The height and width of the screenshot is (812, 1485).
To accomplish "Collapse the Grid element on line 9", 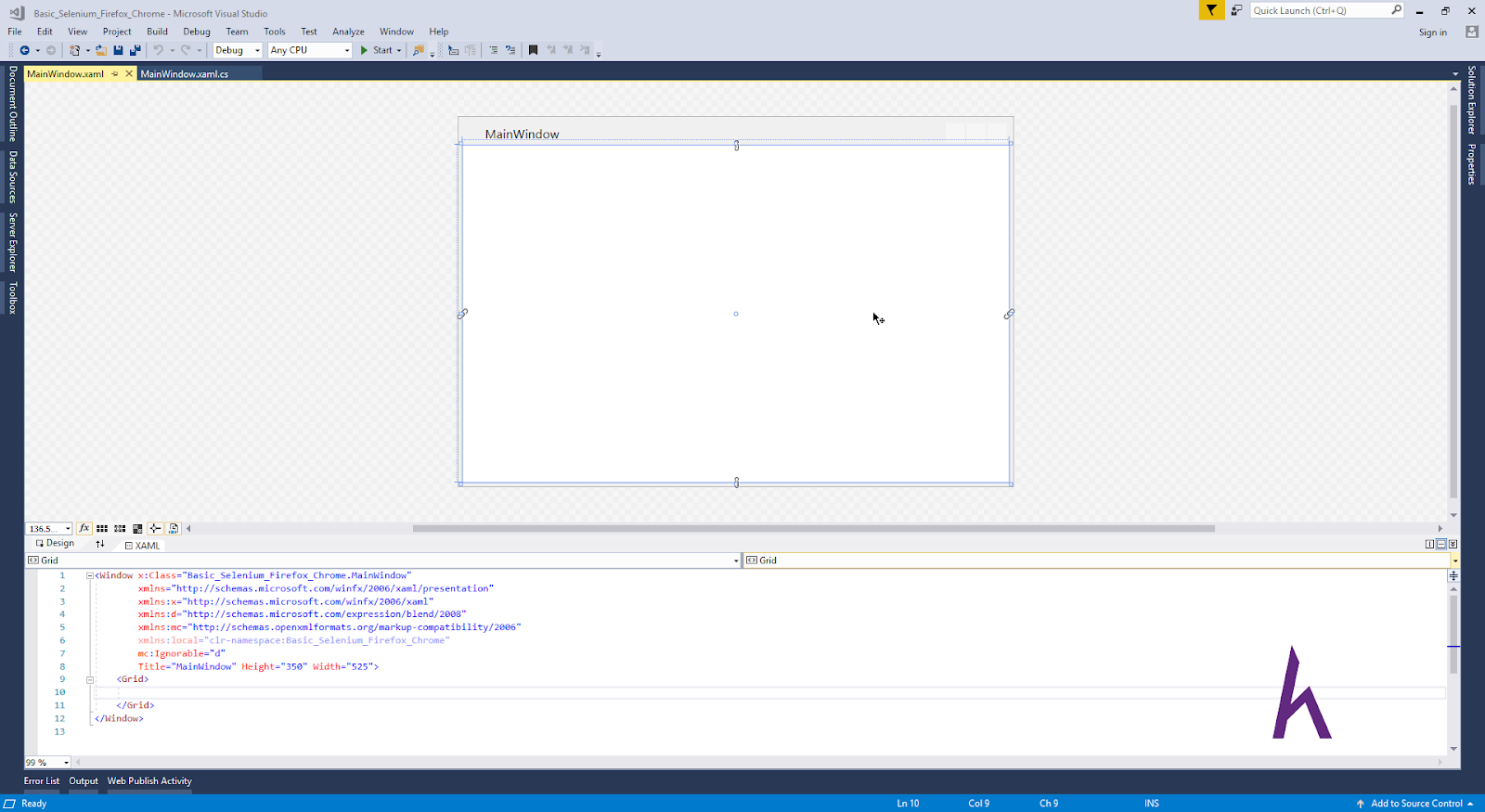I will point(90,679).
